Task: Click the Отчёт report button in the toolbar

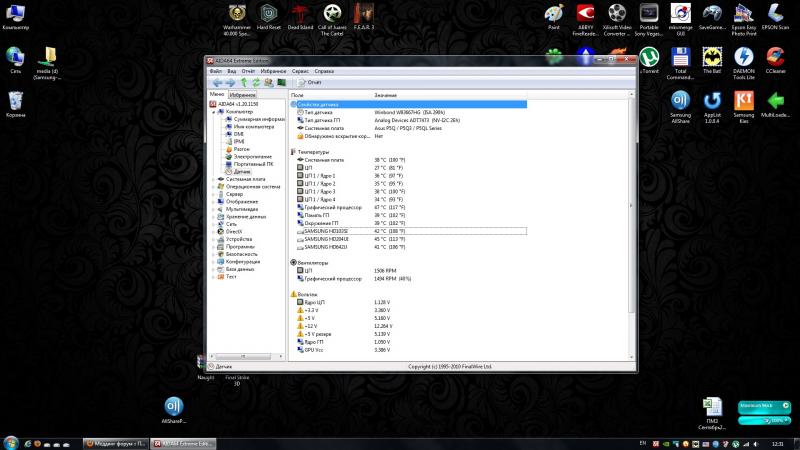Action: coord(310,82)
